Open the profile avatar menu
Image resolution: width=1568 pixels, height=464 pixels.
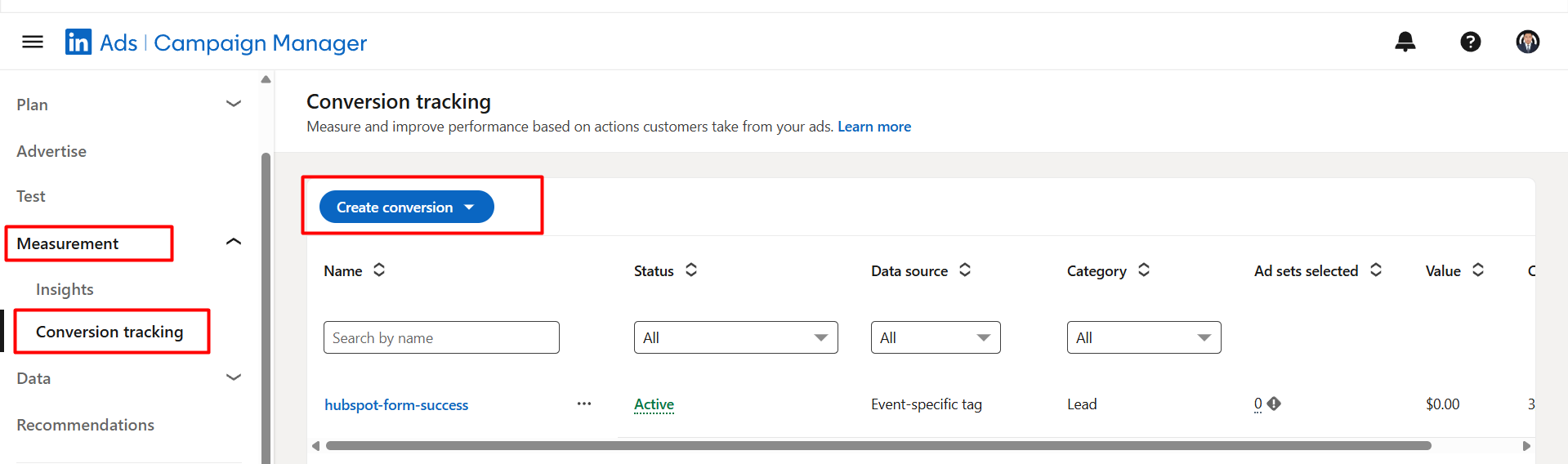[x=1527, y=42]
